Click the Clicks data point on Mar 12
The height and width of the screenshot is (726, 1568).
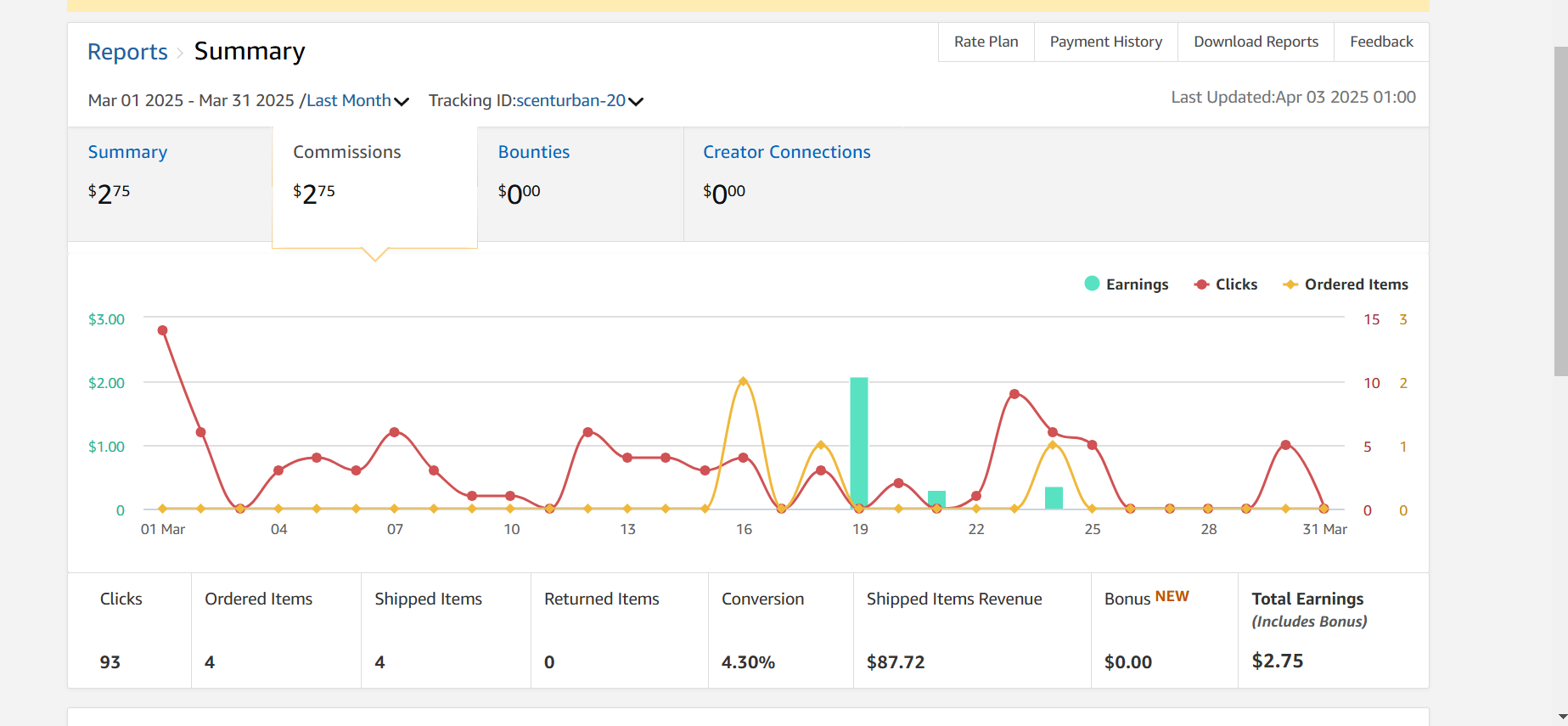[588, 432]
